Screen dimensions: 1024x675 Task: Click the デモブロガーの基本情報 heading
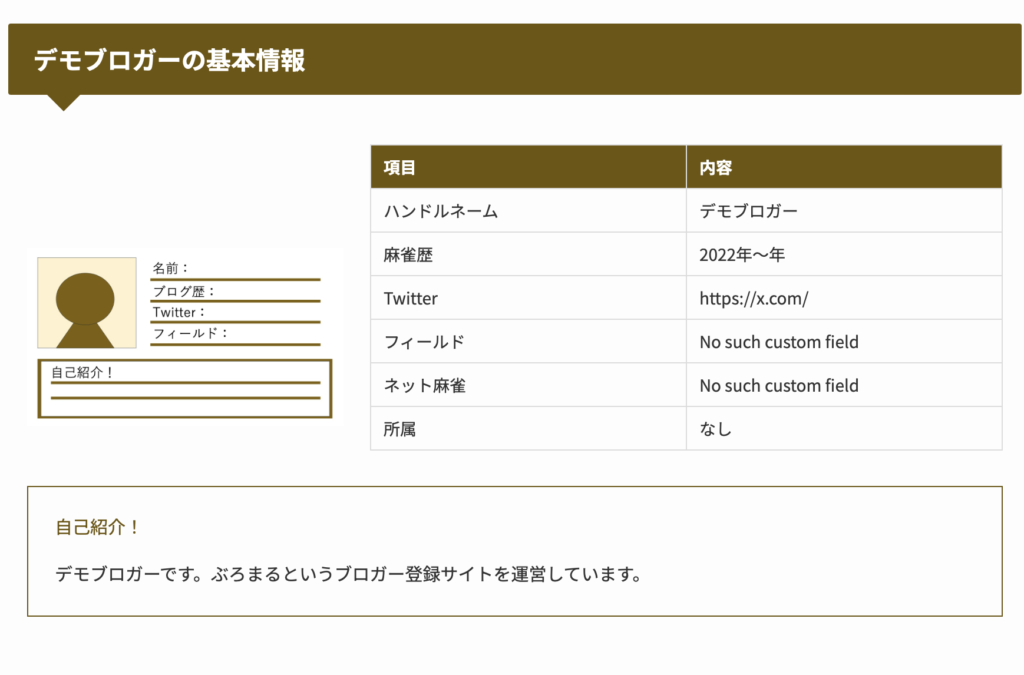coord(170,60)
